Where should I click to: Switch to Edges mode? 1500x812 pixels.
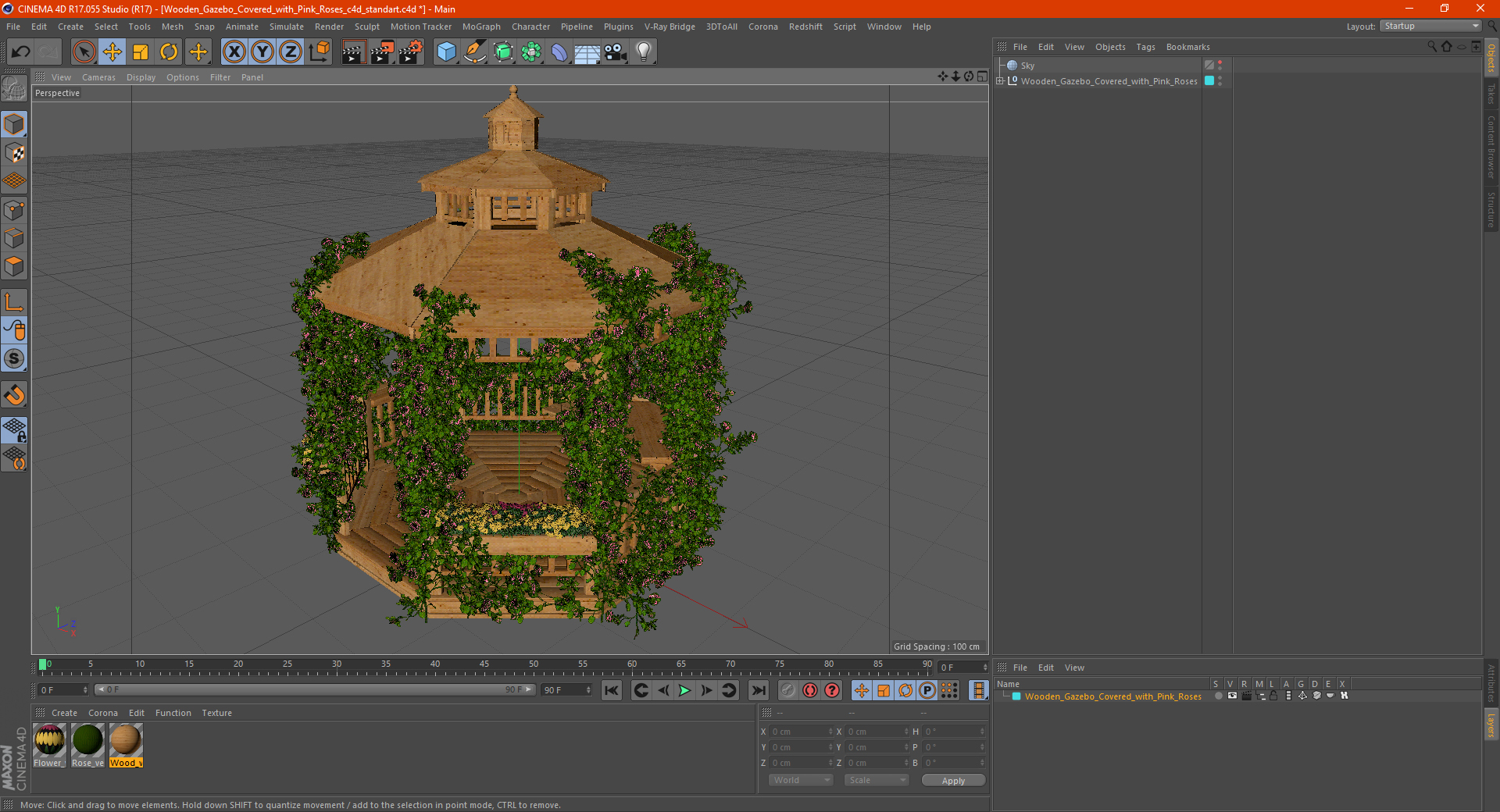pos(15,238)
